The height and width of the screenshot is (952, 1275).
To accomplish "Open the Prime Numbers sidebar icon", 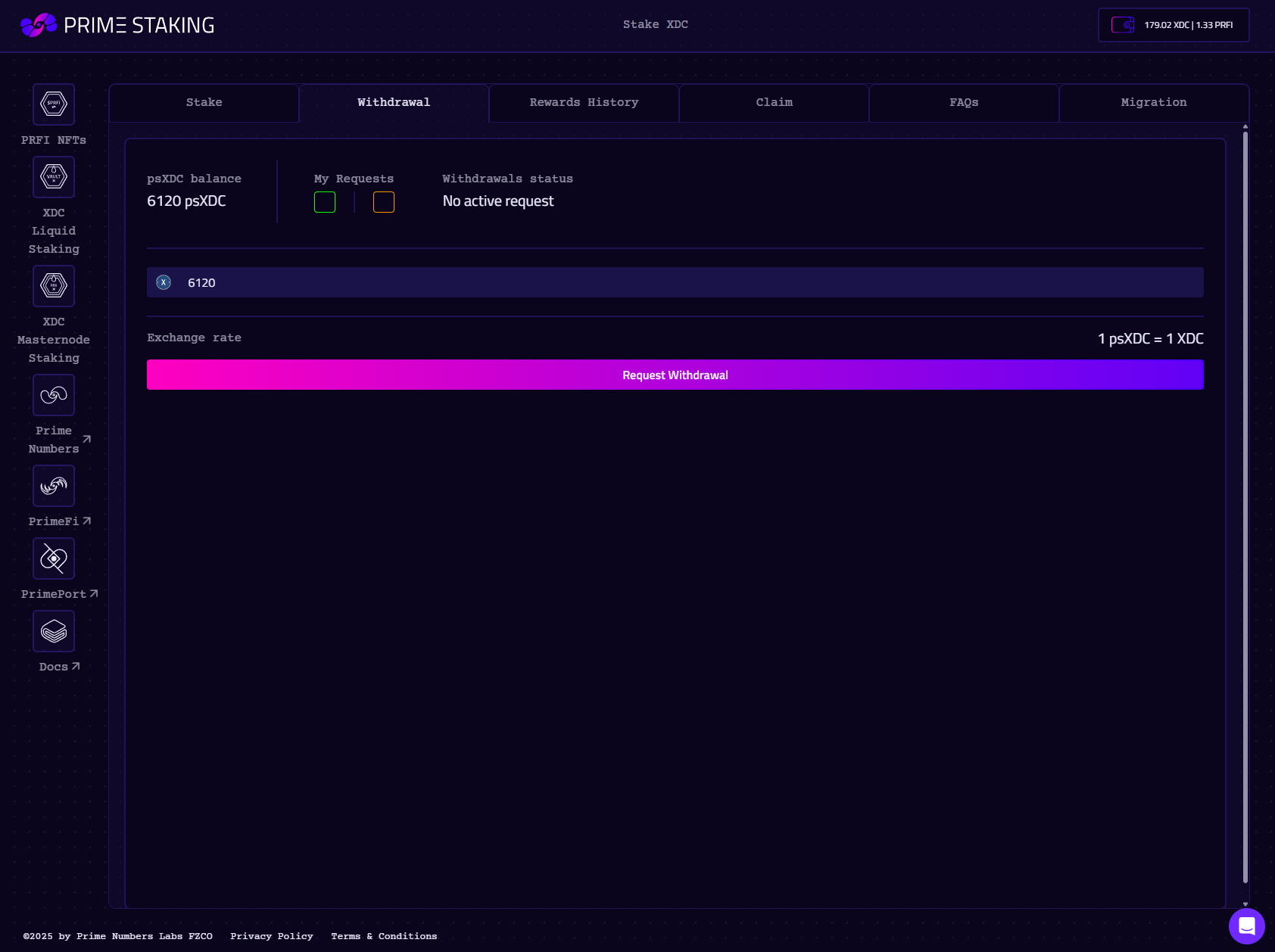I will point(54,395).
